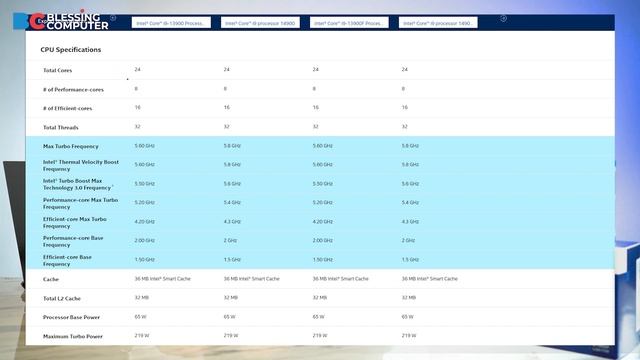Click Total Cores value 24 under i9-13900
Screen dimensions: 640x360
(138, 69)
